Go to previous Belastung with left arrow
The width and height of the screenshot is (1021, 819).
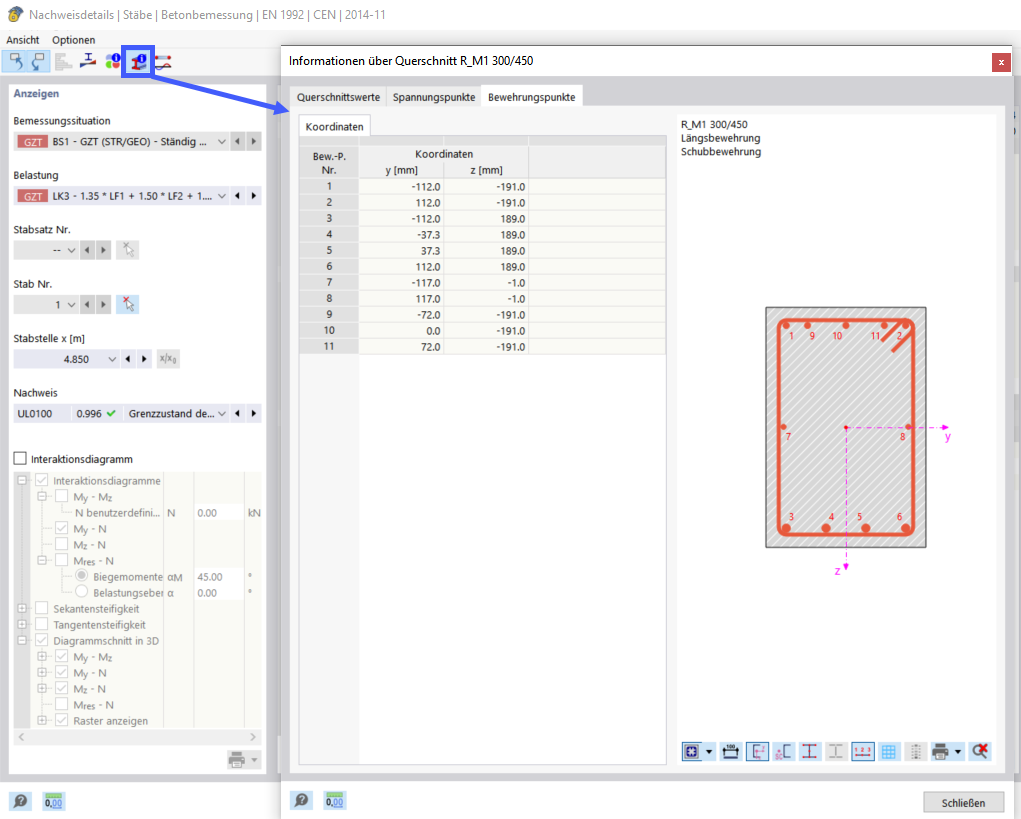(x=237, y=196)
